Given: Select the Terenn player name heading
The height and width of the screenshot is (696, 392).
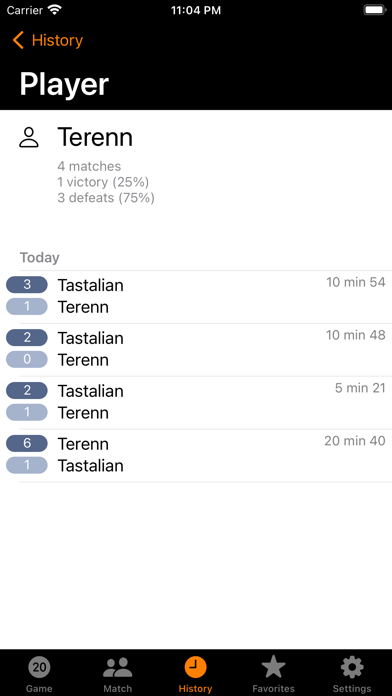Looking at the screenshot, I should tap(95, 137).
